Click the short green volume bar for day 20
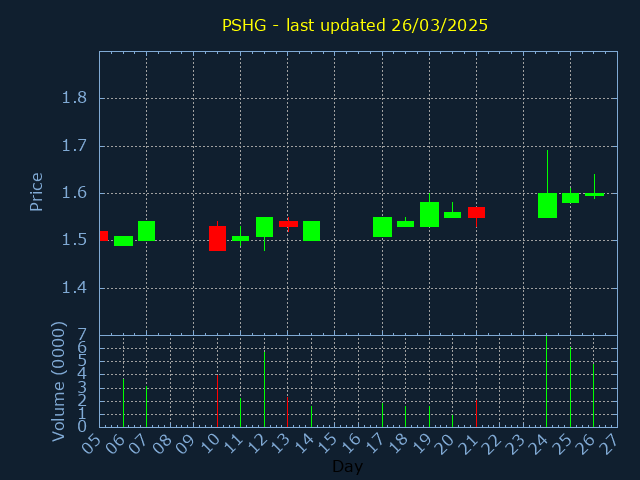The height and width of the screenshot is (480, 640). click(x=452, y=421)
